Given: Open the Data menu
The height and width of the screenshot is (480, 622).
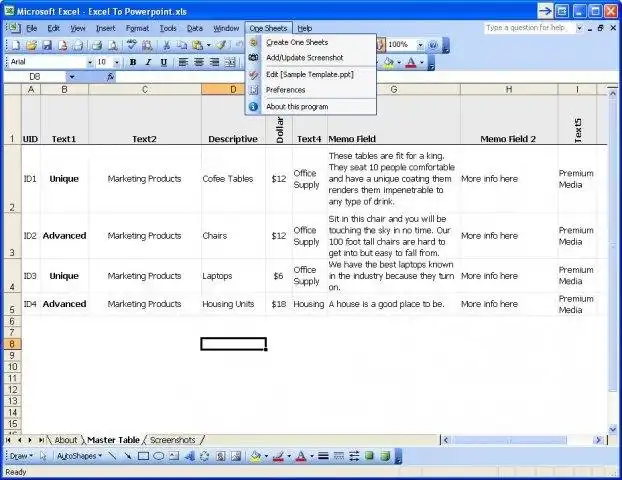Looking at the screenshot, I should coord(195,28).
